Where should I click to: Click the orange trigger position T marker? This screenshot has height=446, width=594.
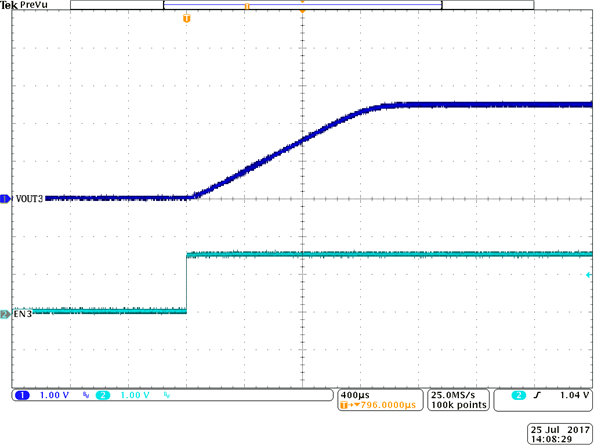coord(186,19)
